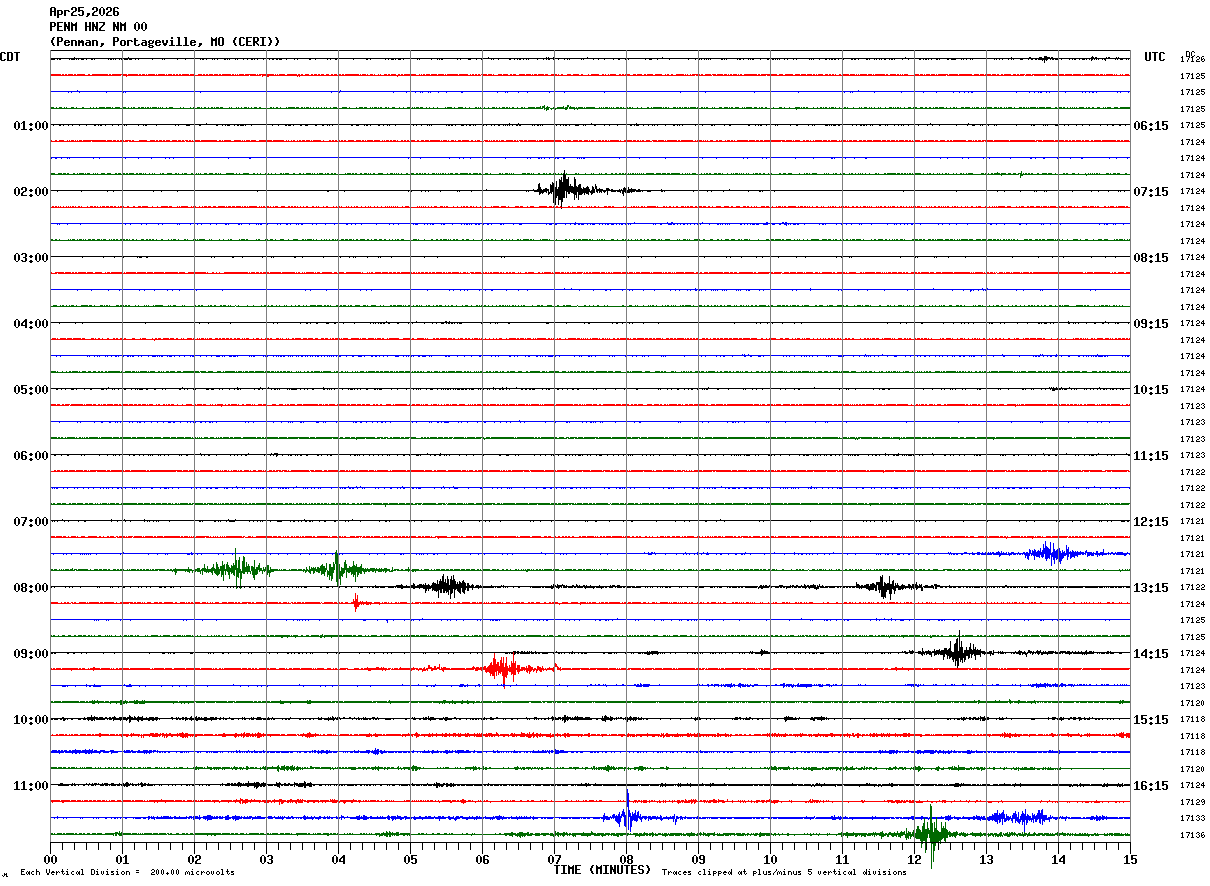Click minute tick label 03 on time axis
The width and height of the screenshot is (1210, 886).
[x=266, y=860]
